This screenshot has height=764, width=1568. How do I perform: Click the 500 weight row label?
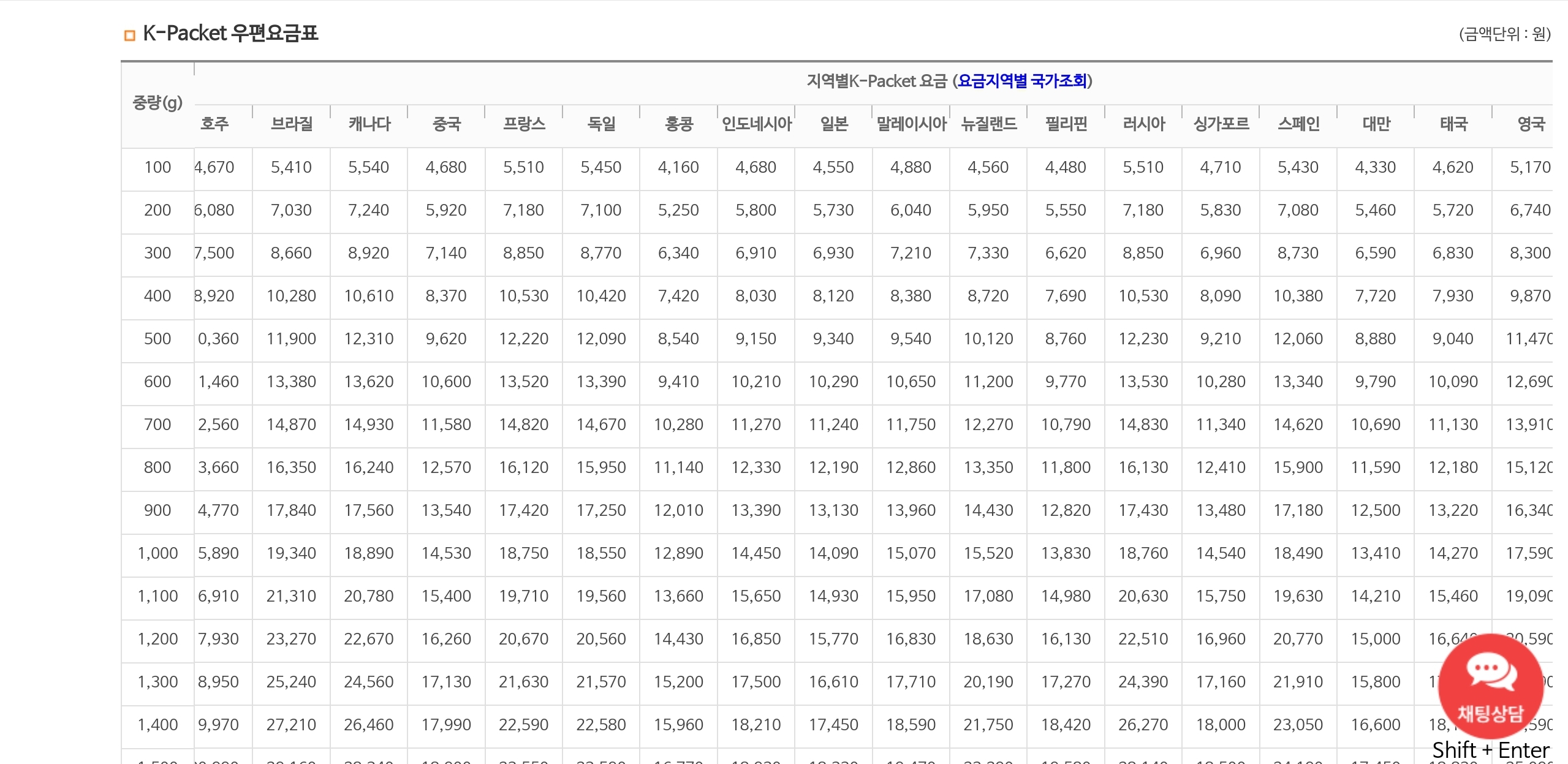[x=157, y=339]
